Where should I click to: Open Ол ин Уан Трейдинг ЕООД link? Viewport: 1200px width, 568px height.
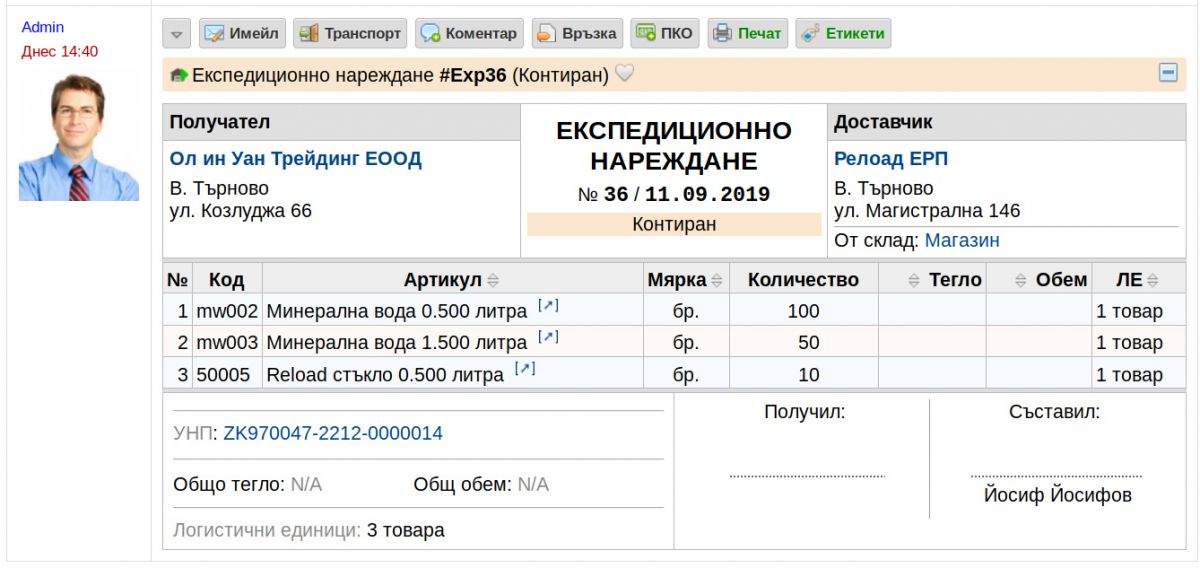pos(296,159)
